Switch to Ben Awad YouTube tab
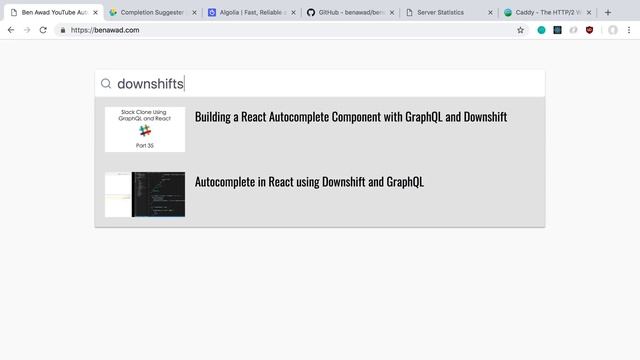Viewport: 640px width, 360px height. (53, 13)
